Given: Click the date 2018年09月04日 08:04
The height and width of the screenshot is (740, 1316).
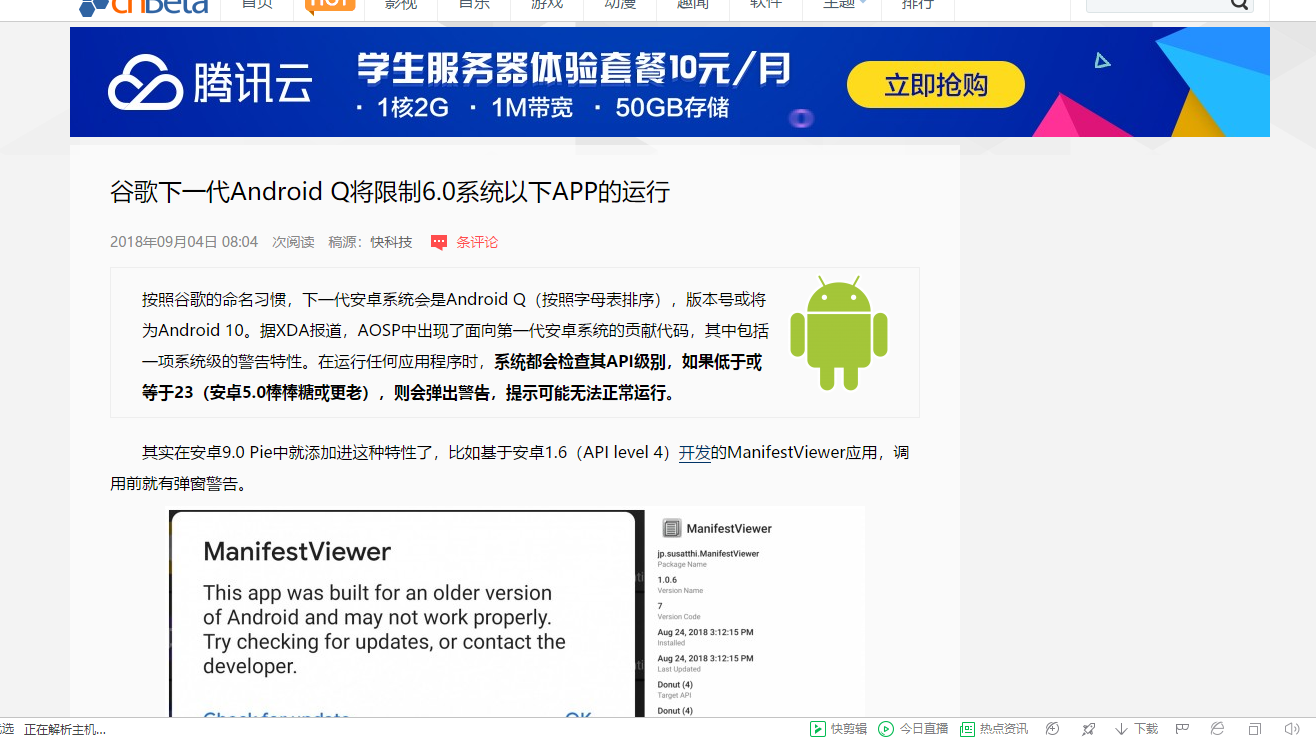Looking at the screenshot, I should pyautogui.click(x=184, y=242).
